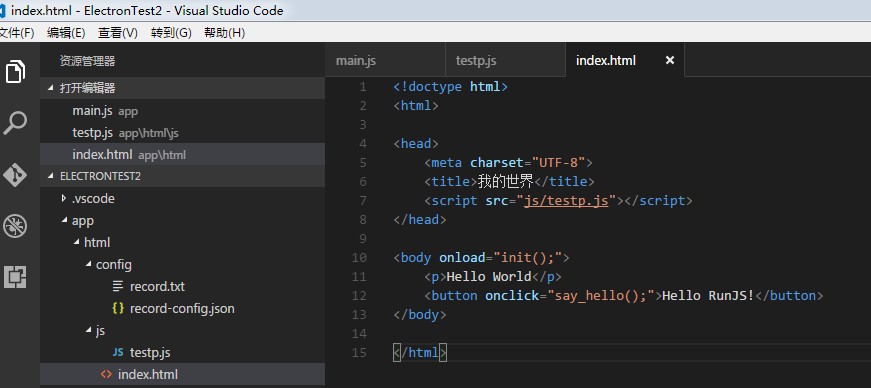871x388 pixels.
Task: Click the Visual Studio Code title bar logo
Action: coord(3,11)
